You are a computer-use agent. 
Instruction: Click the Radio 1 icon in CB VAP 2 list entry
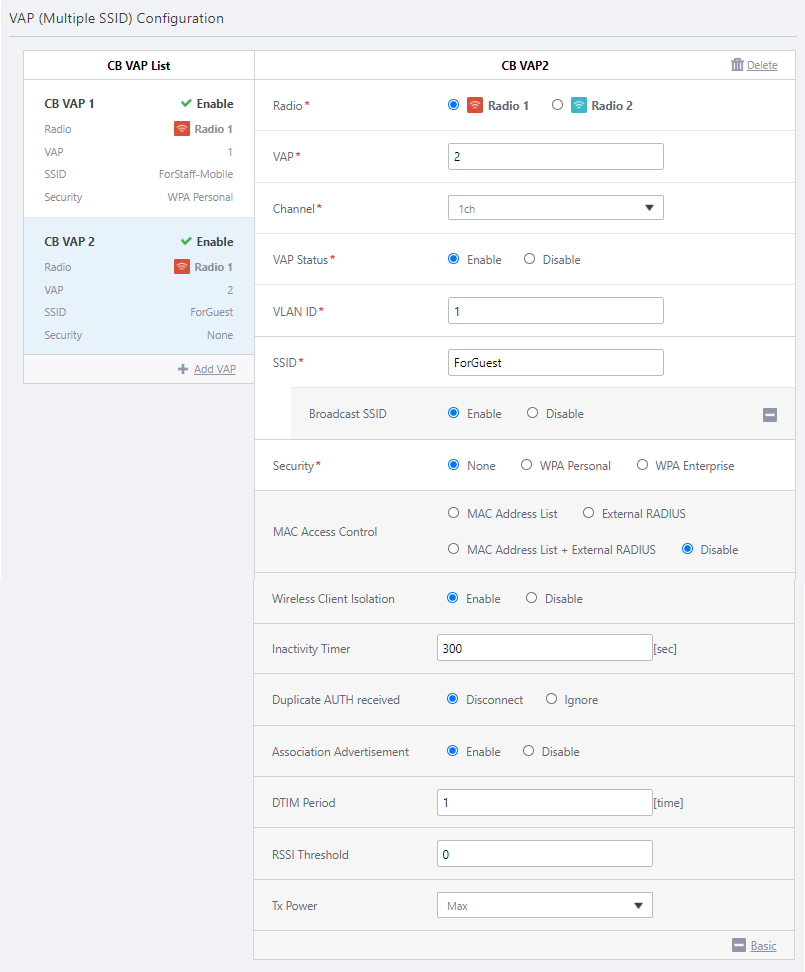click(x=181, y=267)
